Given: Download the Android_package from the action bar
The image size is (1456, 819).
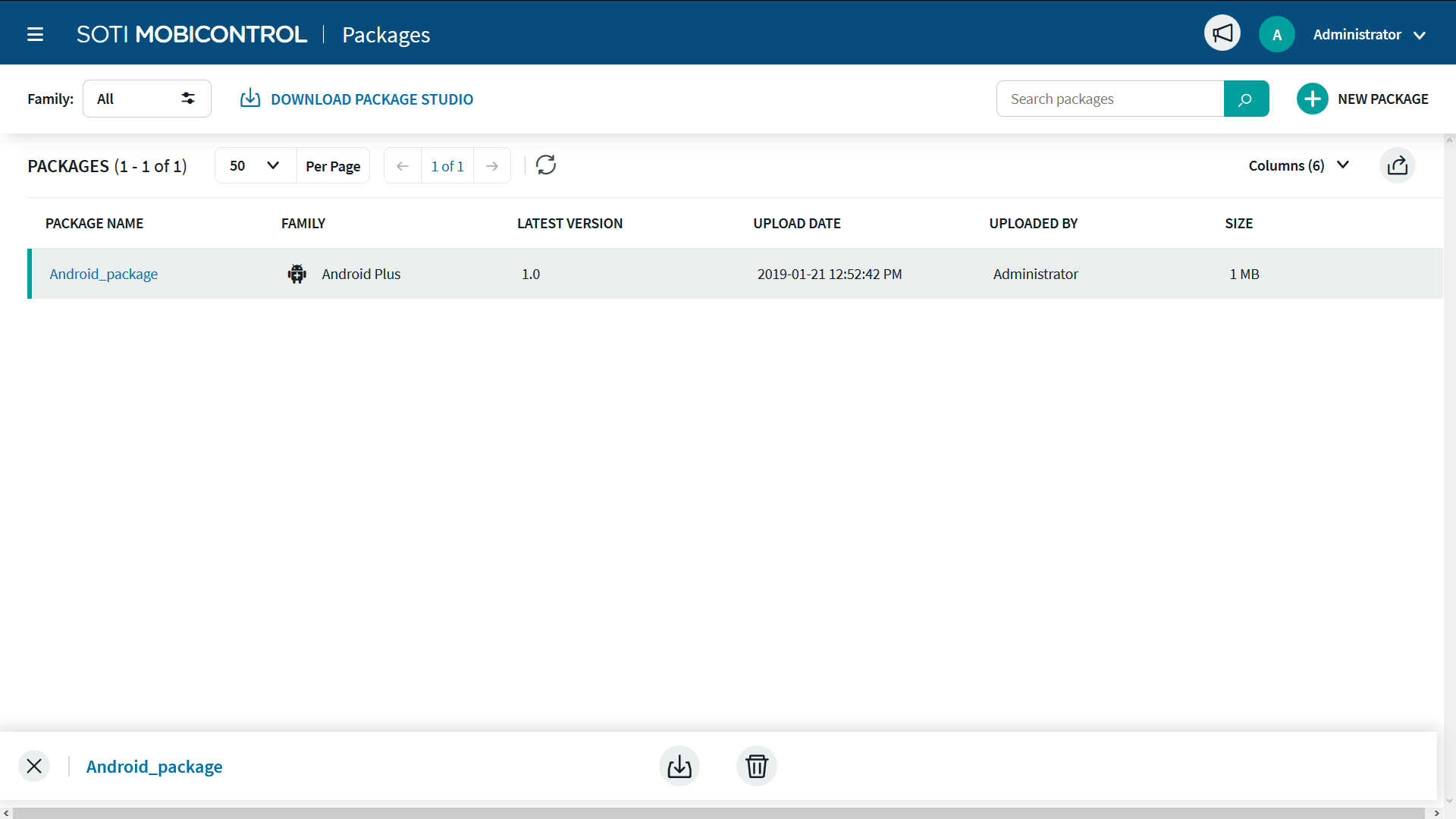Looking at the screenshot, I should point(679,766).
